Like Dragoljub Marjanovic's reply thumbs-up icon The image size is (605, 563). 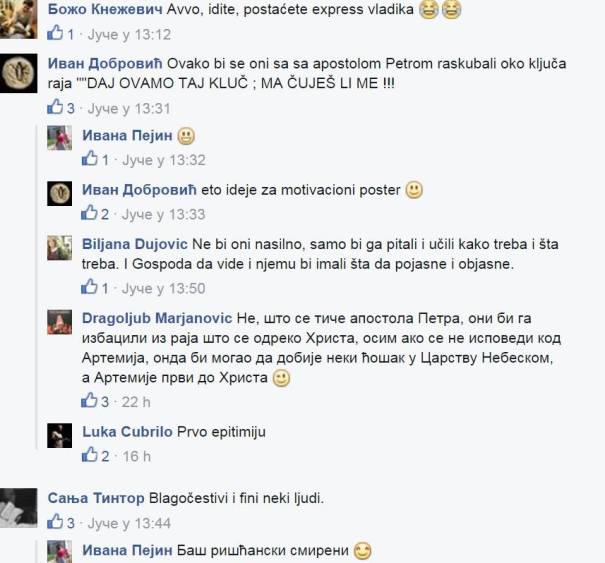tap(90, 401)
